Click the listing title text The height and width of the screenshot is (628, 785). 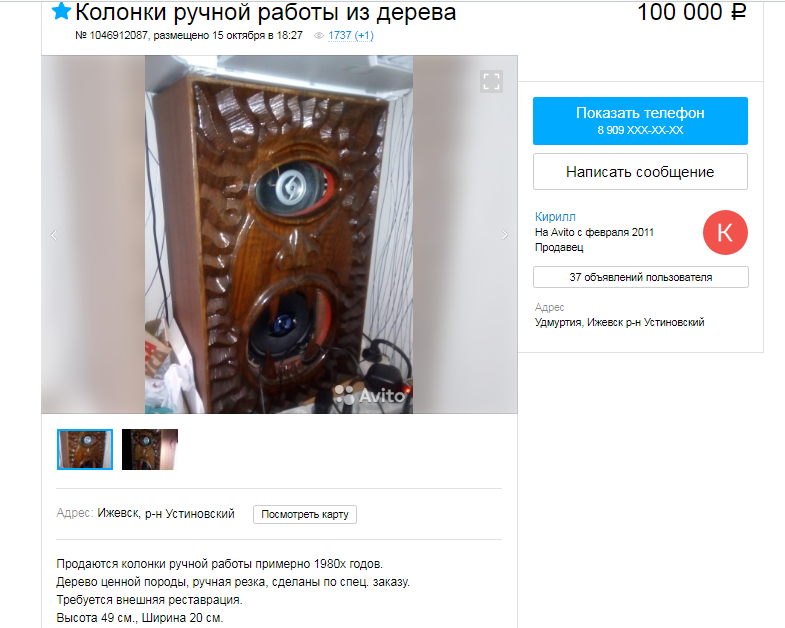coord(265,12)
